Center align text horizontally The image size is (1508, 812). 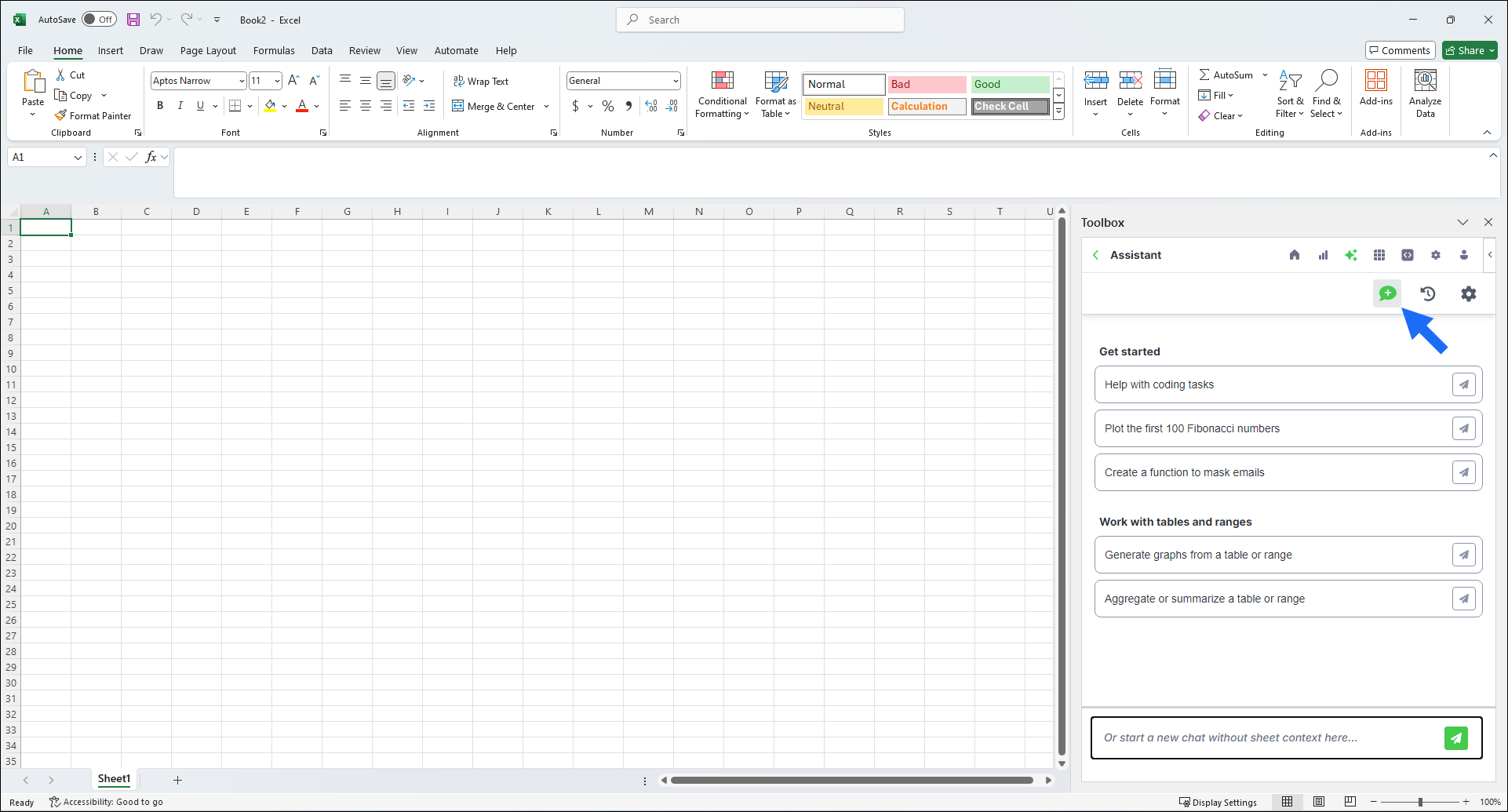[x=366, y=106]
